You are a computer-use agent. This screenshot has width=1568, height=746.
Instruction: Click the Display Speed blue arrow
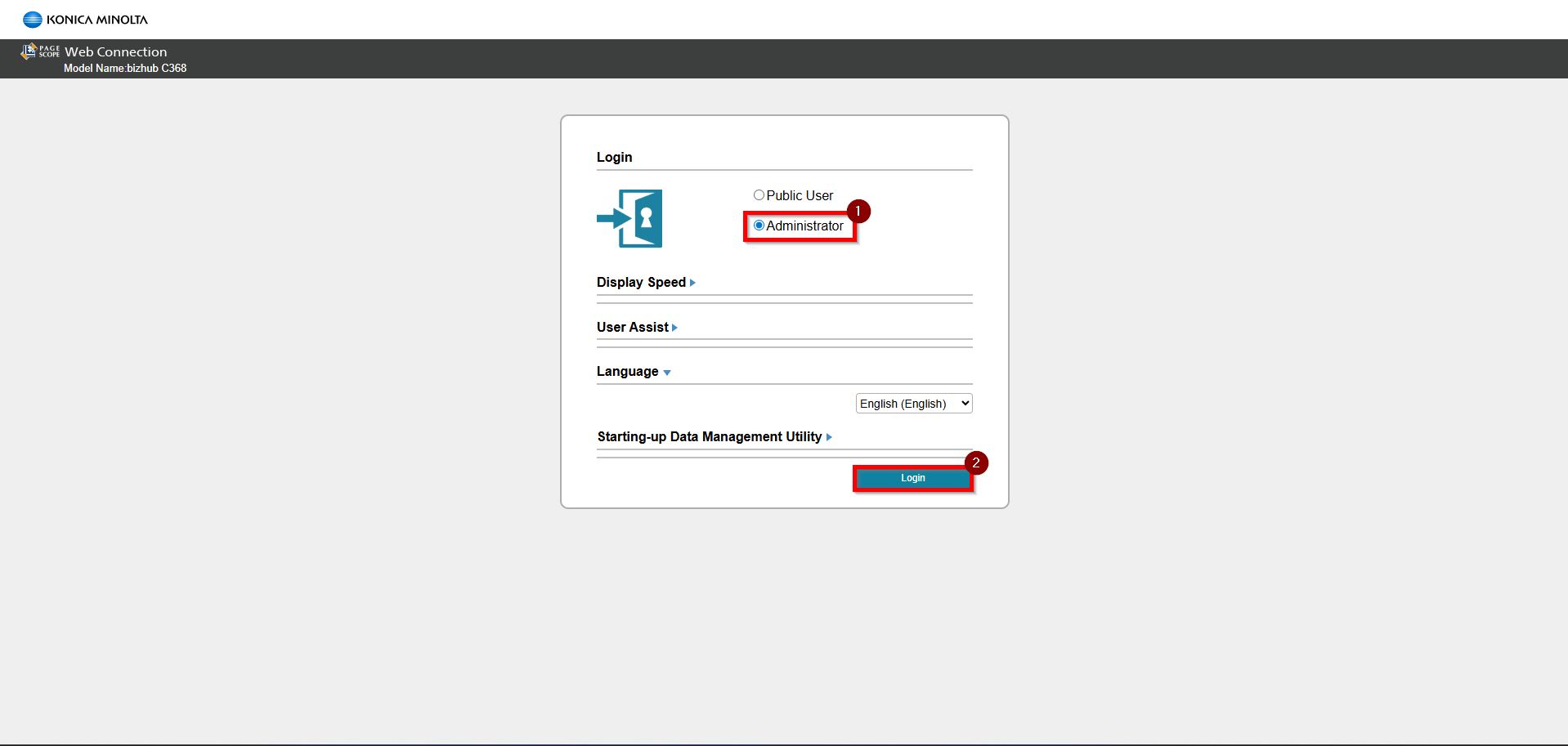click(x=692, y=283)
